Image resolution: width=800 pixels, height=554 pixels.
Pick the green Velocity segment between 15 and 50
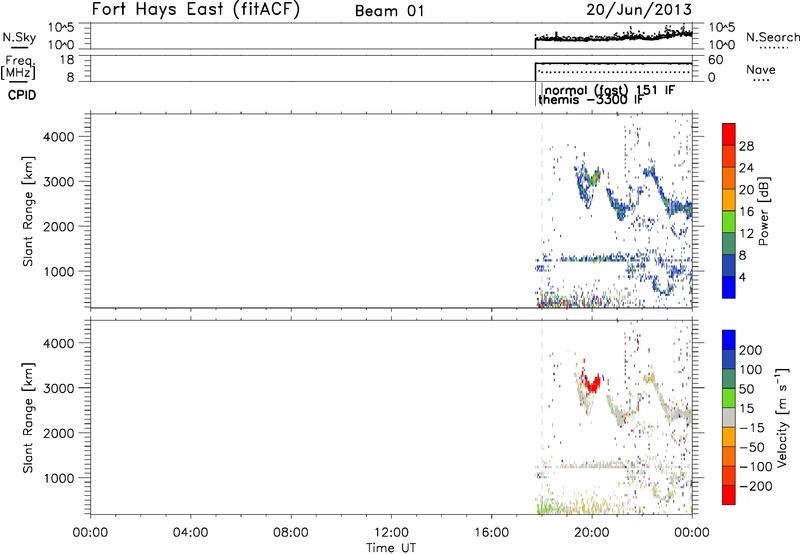coord(729,398)
